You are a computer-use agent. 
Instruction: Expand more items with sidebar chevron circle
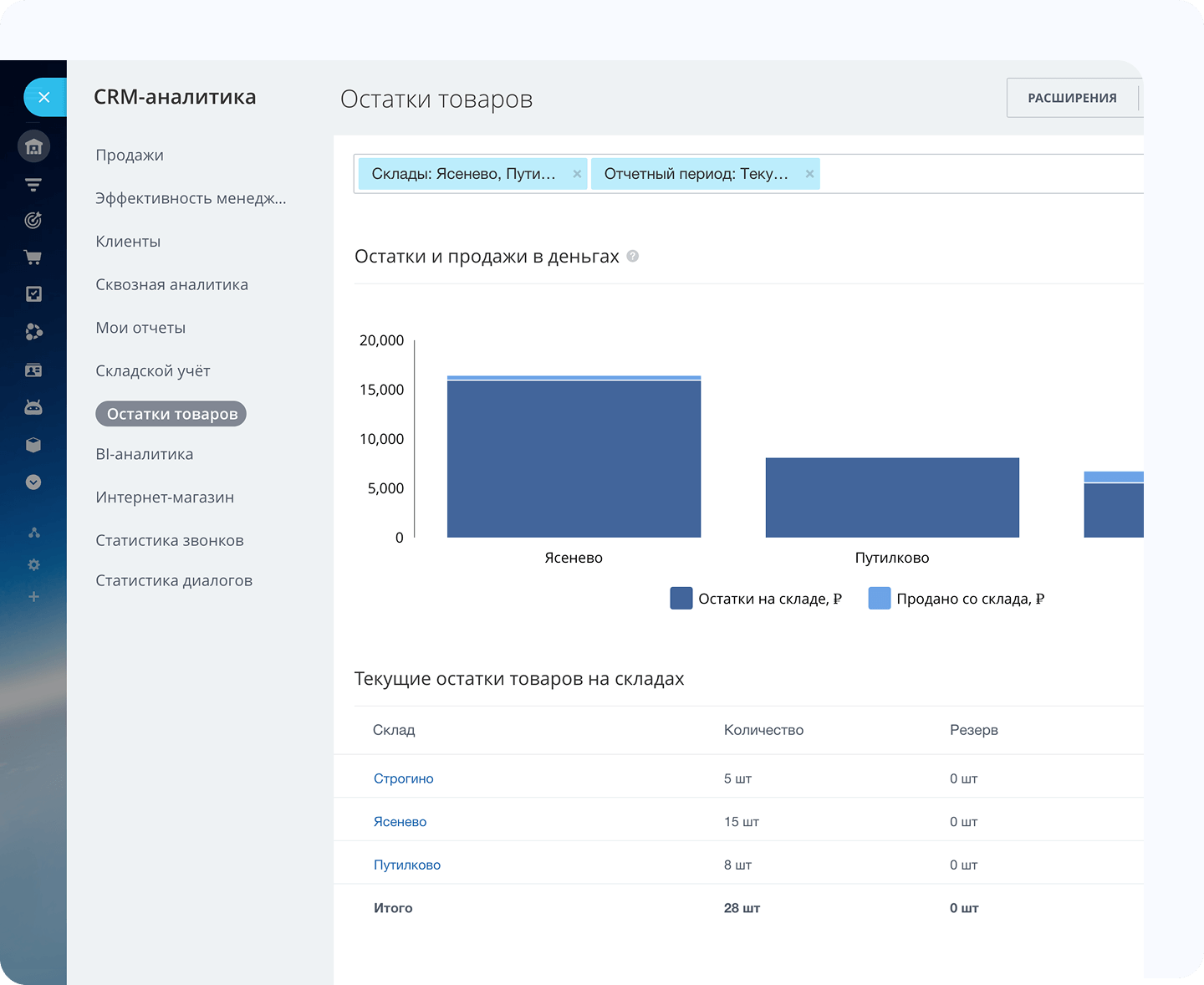[33, 482]
